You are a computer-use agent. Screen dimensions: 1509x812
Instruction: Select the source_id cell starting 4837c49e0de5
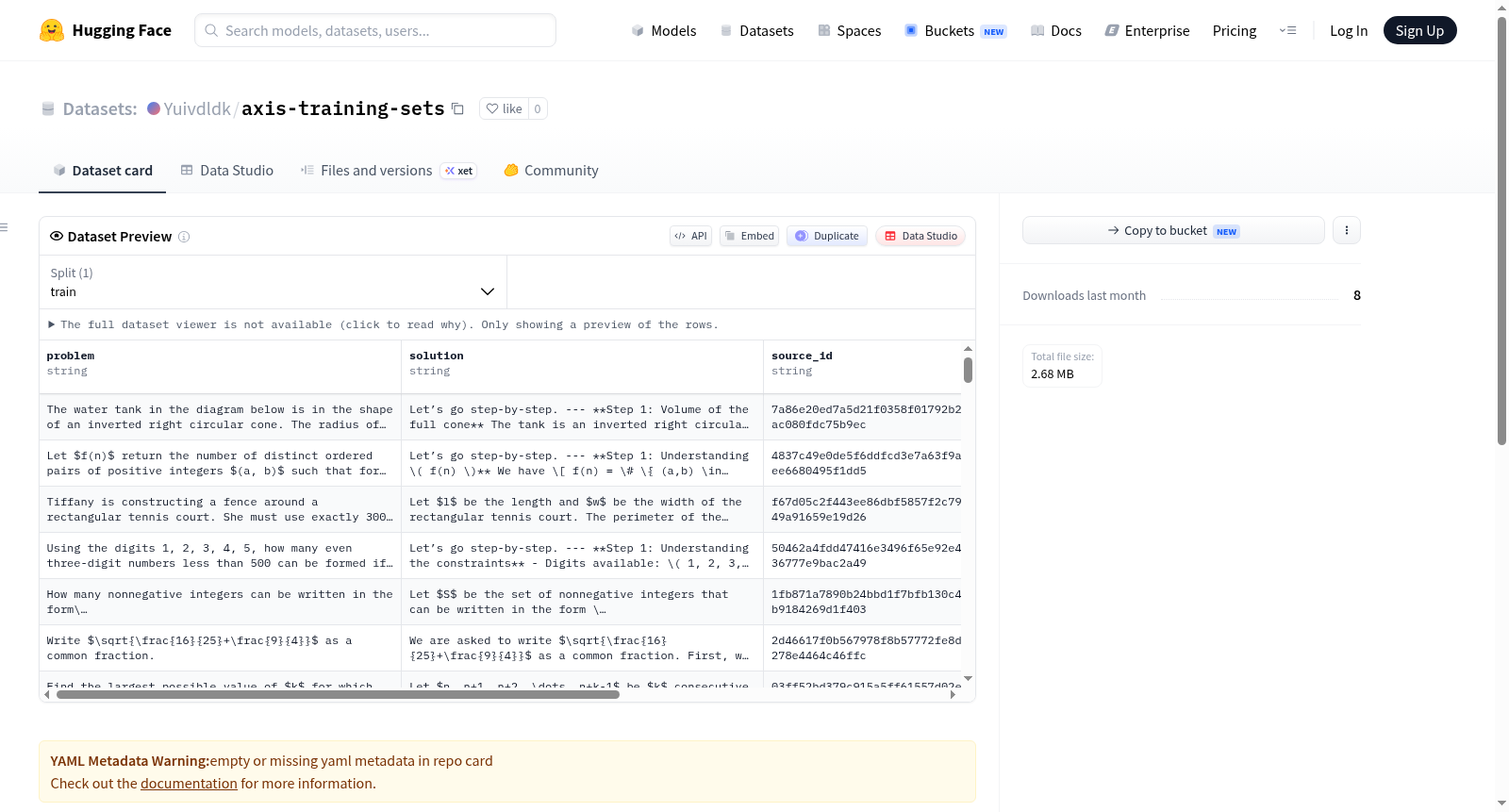point(863,463)
